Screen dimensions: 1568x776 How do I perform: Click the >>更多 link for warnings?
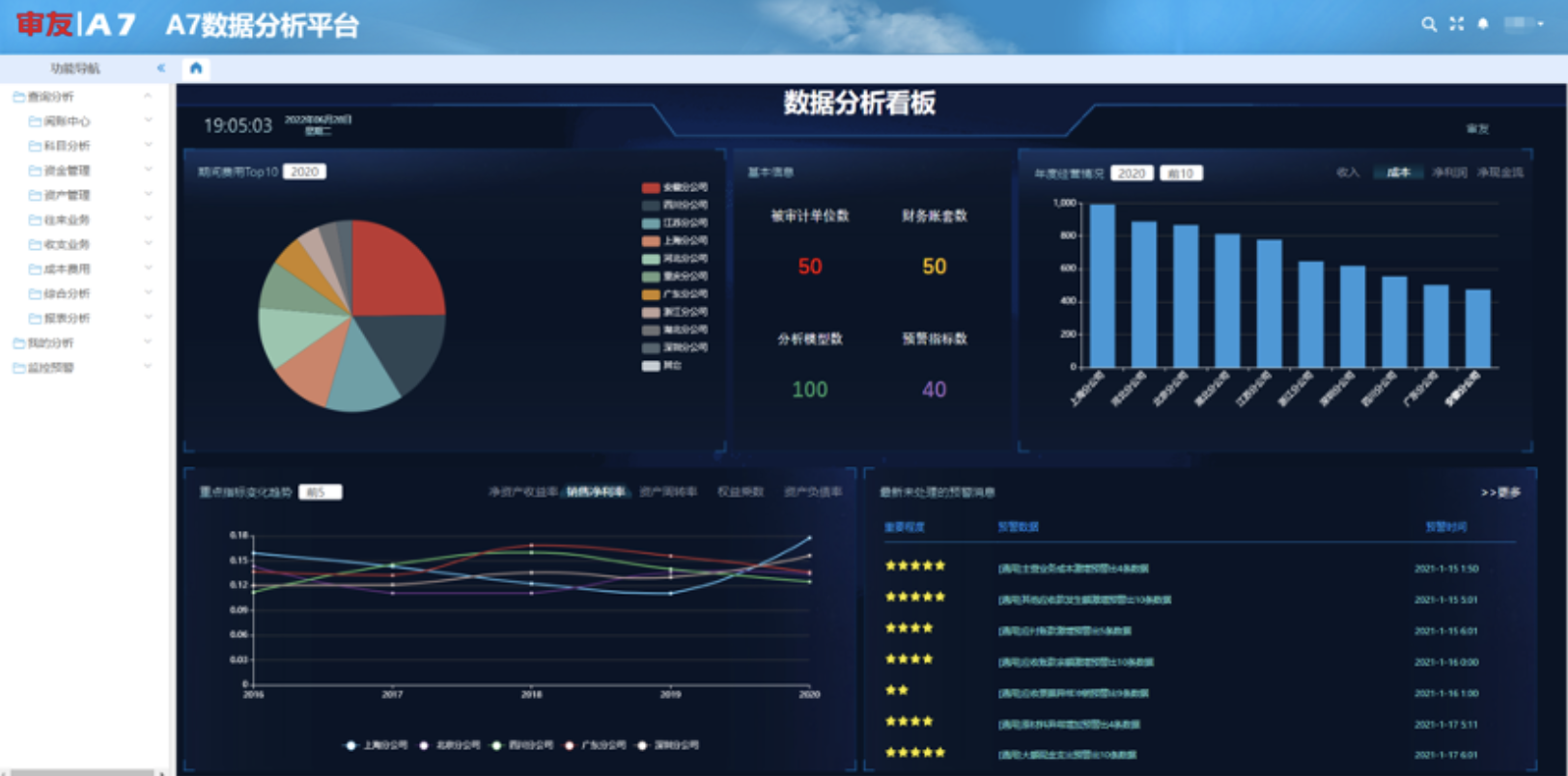coord(1499,492)
